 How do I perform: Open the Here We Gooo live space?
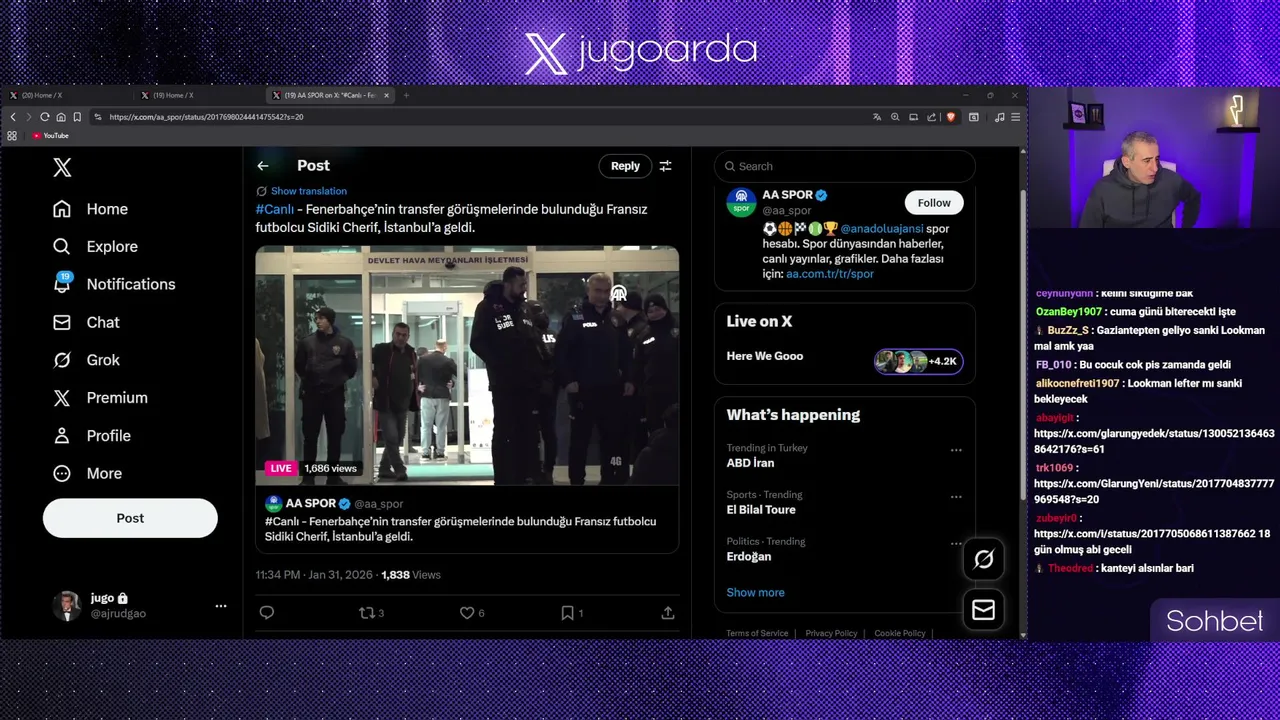(x=765, y=356)
